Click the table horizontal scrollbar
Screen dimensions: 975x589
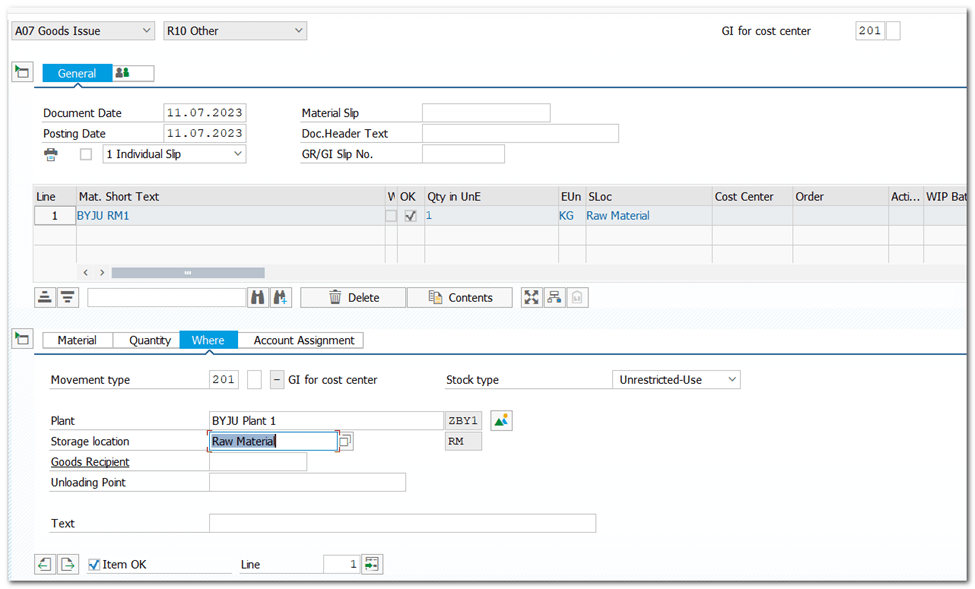point(188,272)
